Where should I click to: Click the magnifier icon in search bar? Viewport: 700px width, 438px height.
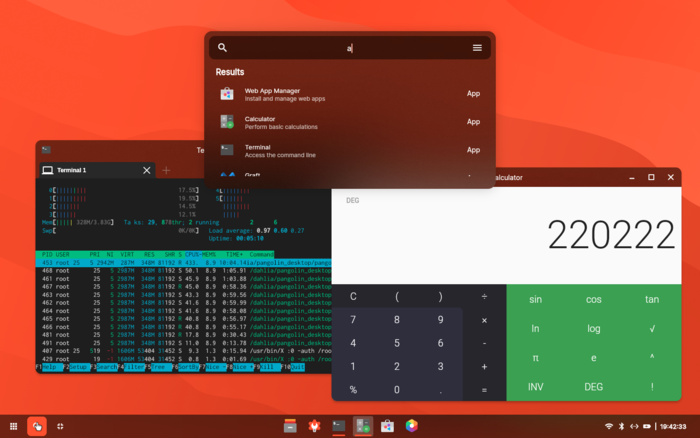222,48
